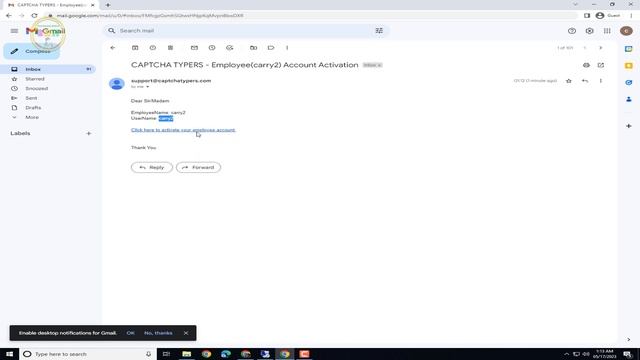640x360 pixels.
Task: Open Google apps grid icon
Action: (x=607, y=31)
